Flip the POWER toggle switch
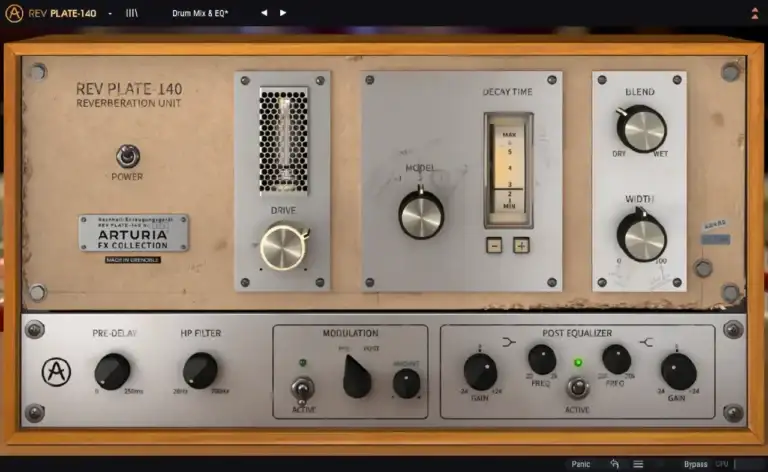Image resolution: width=768 pixels, height=472 pixels. tap(128, 156)
